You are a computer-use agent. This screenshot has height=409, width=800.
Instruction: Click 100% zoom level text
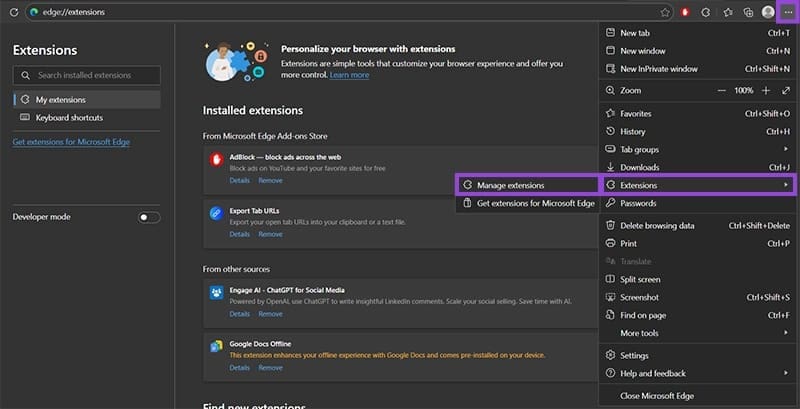[x=743, y=90]
